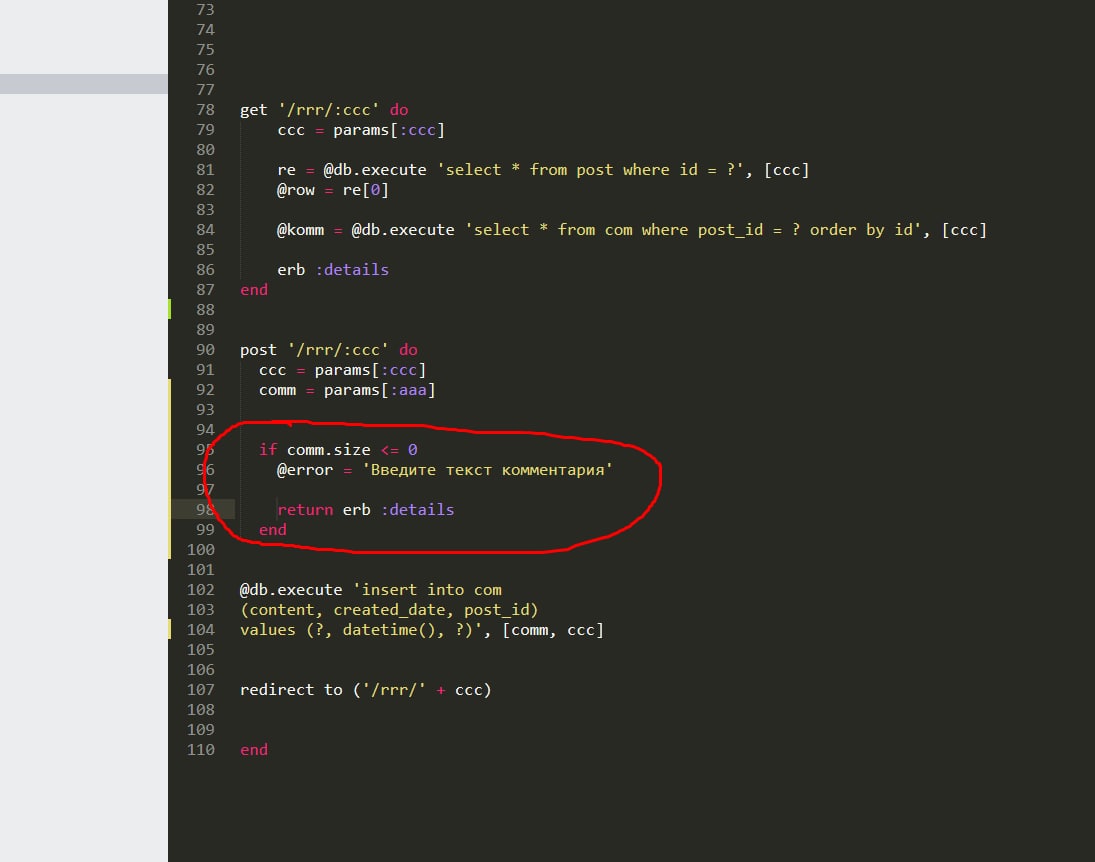This screenshot has height=862, width=1095.
Task: Click the "ccc = params[:ccc]" code on line 79
Action: 361,130
